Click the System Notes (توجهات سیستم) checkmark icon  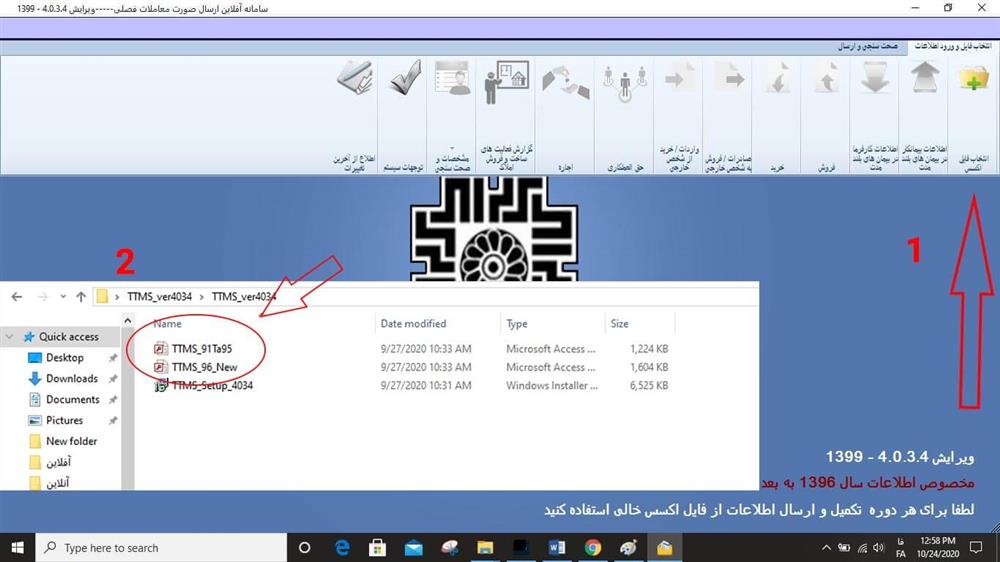tap(405, 78)
